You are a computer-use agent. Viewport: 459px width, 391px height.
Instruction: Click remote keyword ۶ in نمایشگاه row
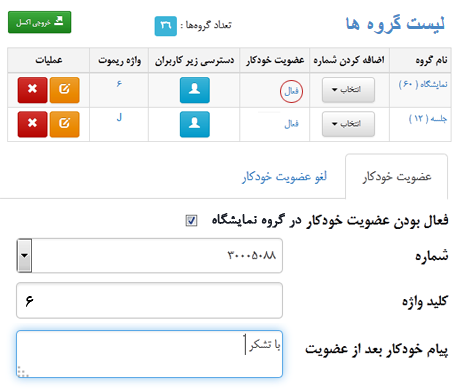click(x=119, y=84)
